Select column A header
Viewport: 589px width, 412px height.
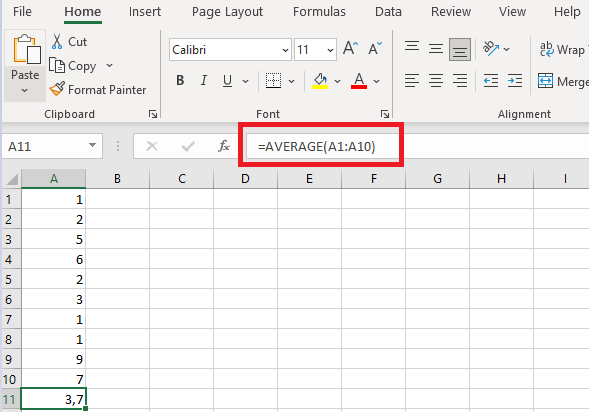click(x=54, y=179)
